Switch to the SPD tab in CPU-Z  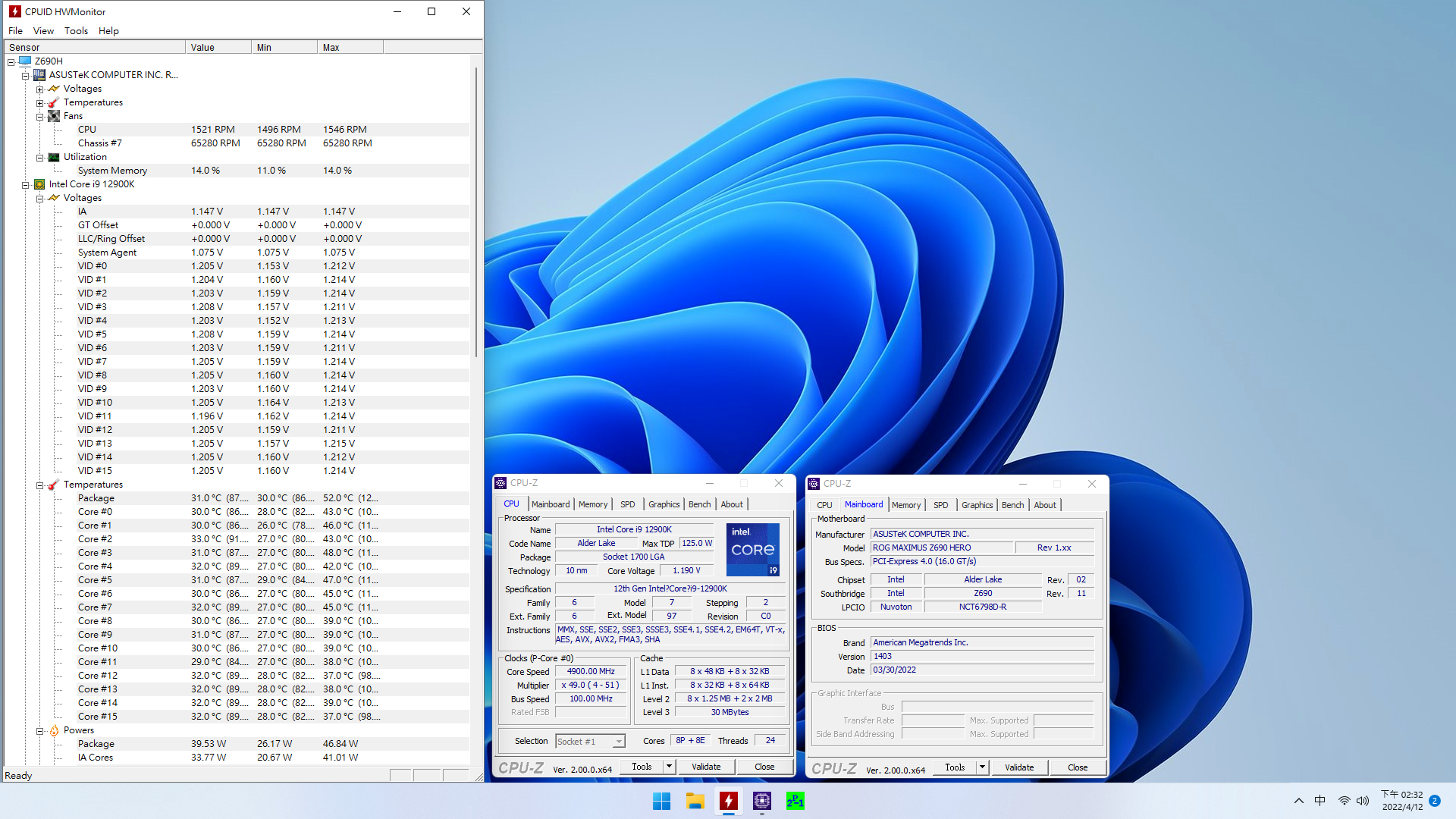(627, 504)
